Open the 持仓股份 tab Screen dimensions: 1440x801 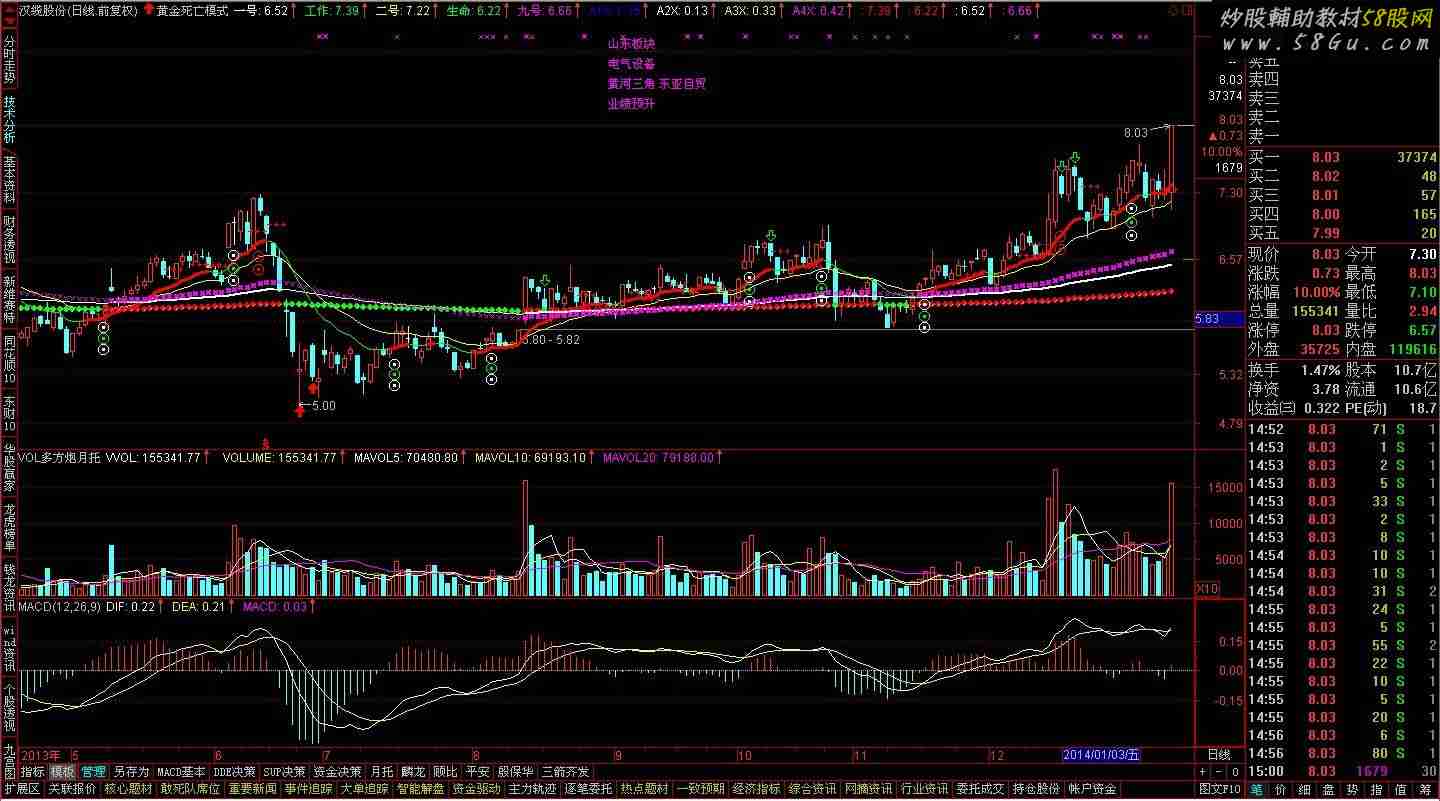tap(1036, 789)
